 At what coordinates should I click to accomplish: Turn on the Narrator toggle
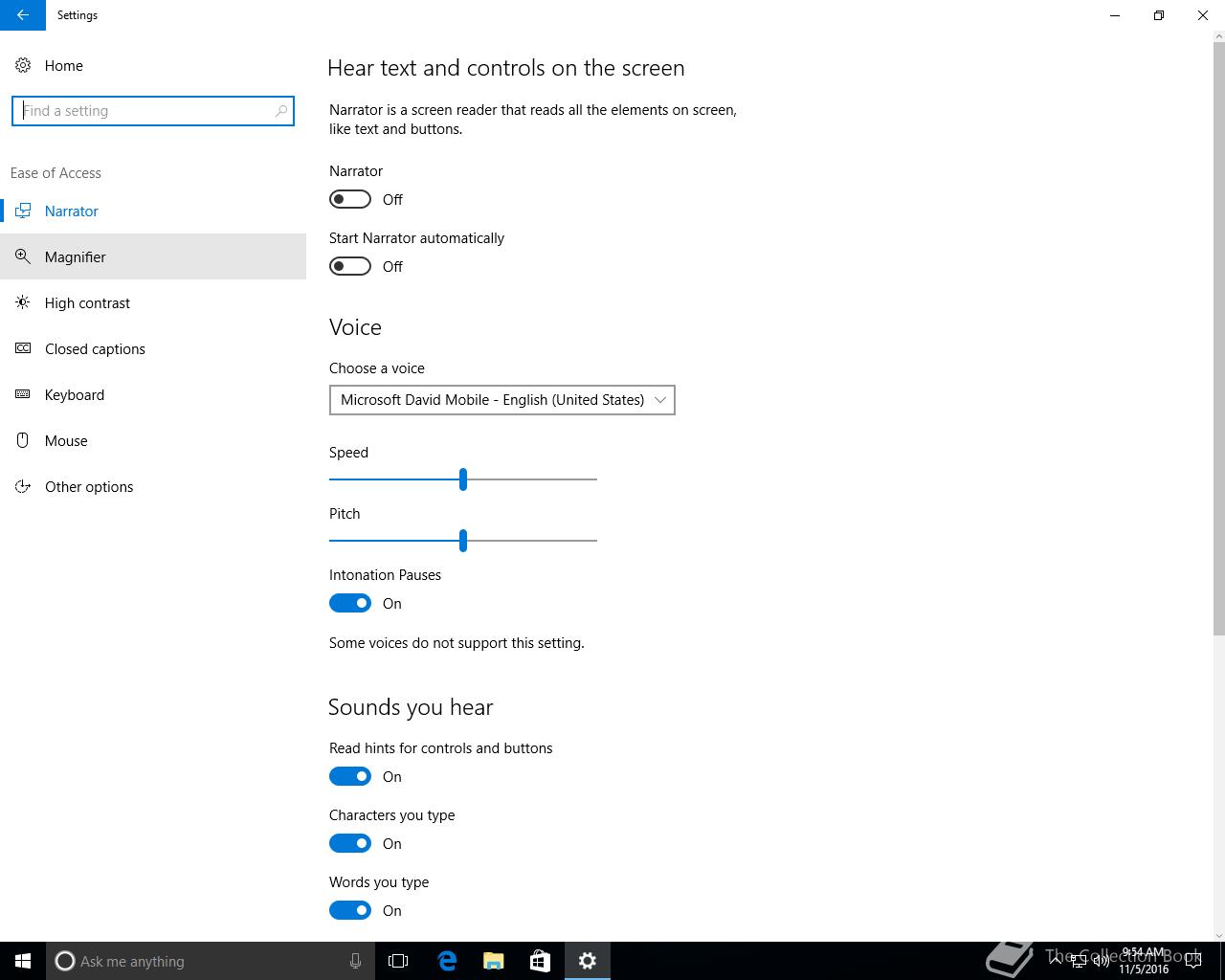350,199
